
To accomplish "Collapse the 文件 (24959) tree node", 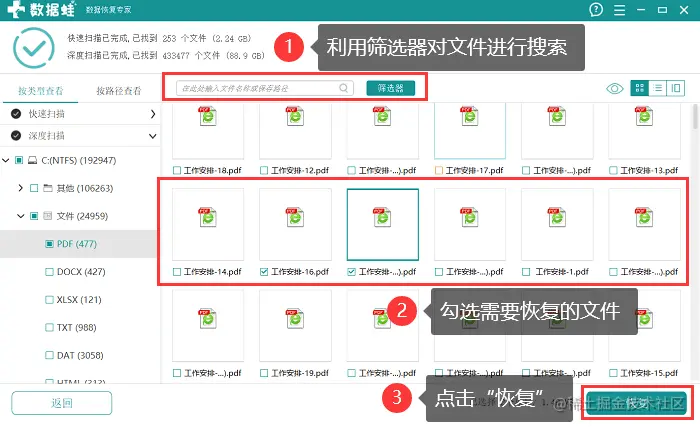I will click(x=21, y=216).
